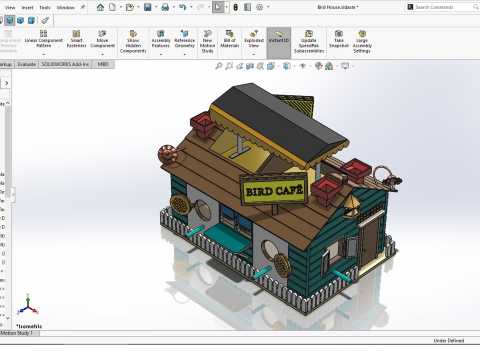This screenshot has width=480, height=360.
Task: Click Update SpeedPak Subassemblies
Action: pos(309,41)
